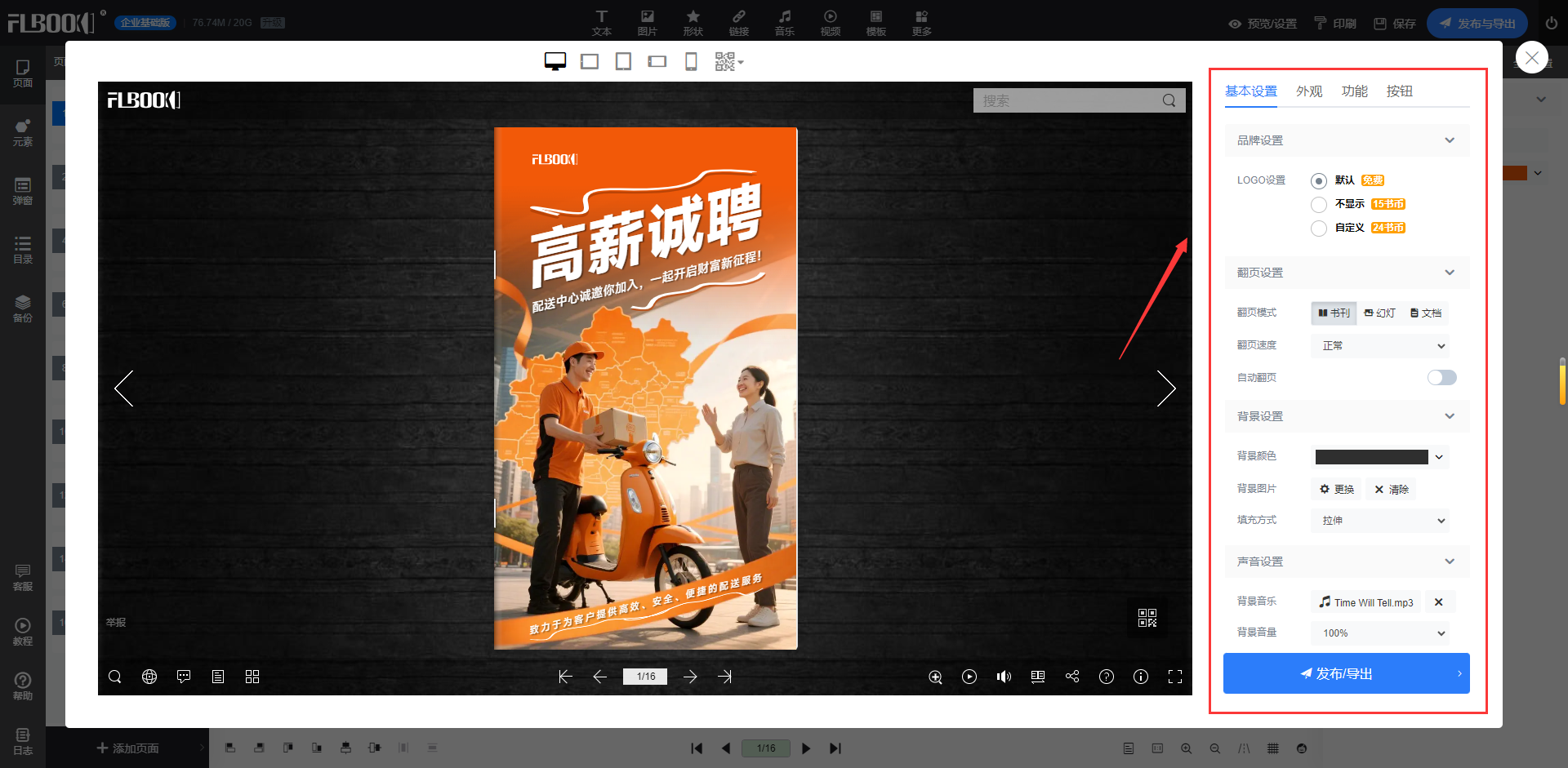
Task: Click the fullscreen icon in viewer toolbar
Action: click(1175, 677)
